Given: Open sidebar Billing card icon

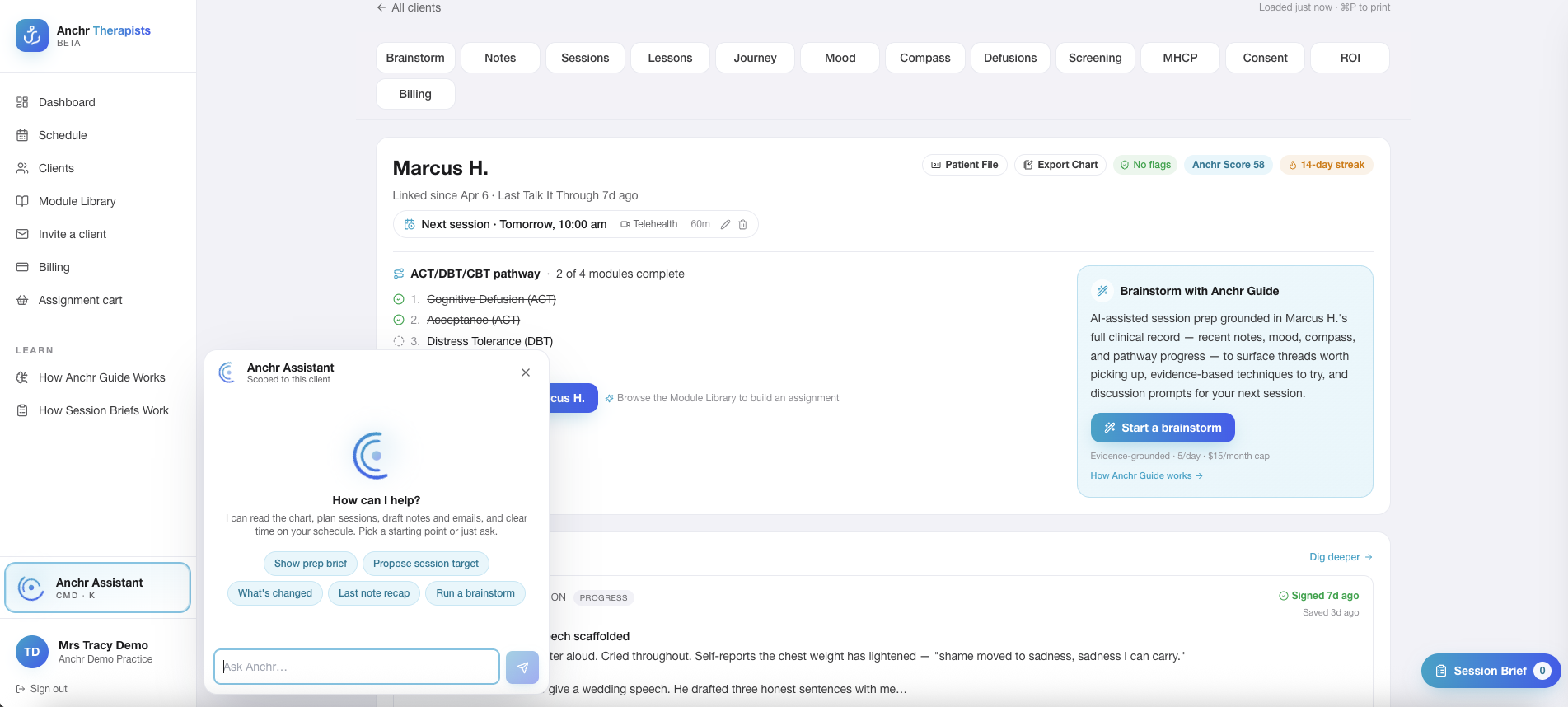Looking at the screenshot, I should pos(22,267).
